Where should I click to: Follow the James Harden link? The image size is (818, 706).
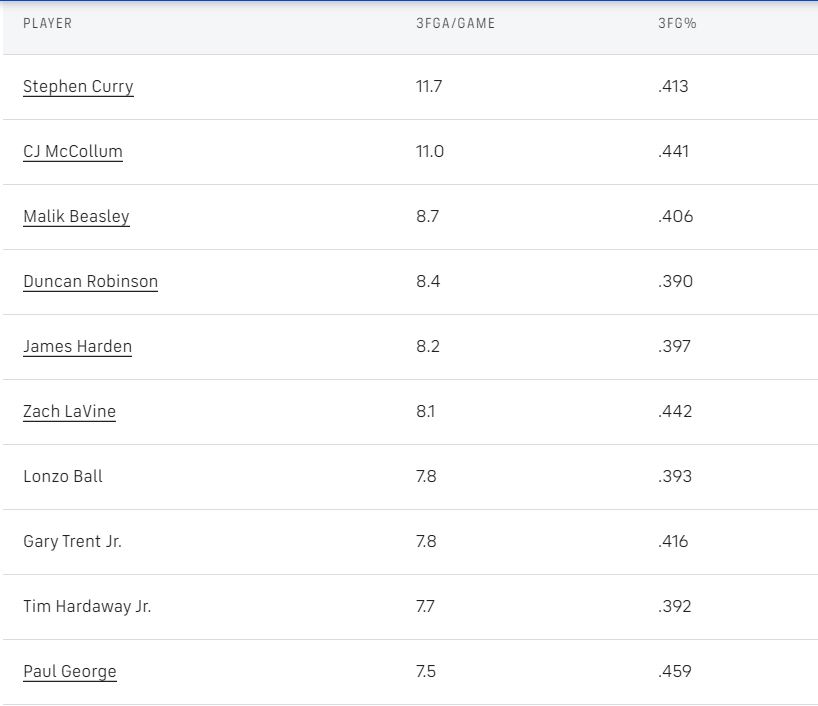(x=77, y=347)
